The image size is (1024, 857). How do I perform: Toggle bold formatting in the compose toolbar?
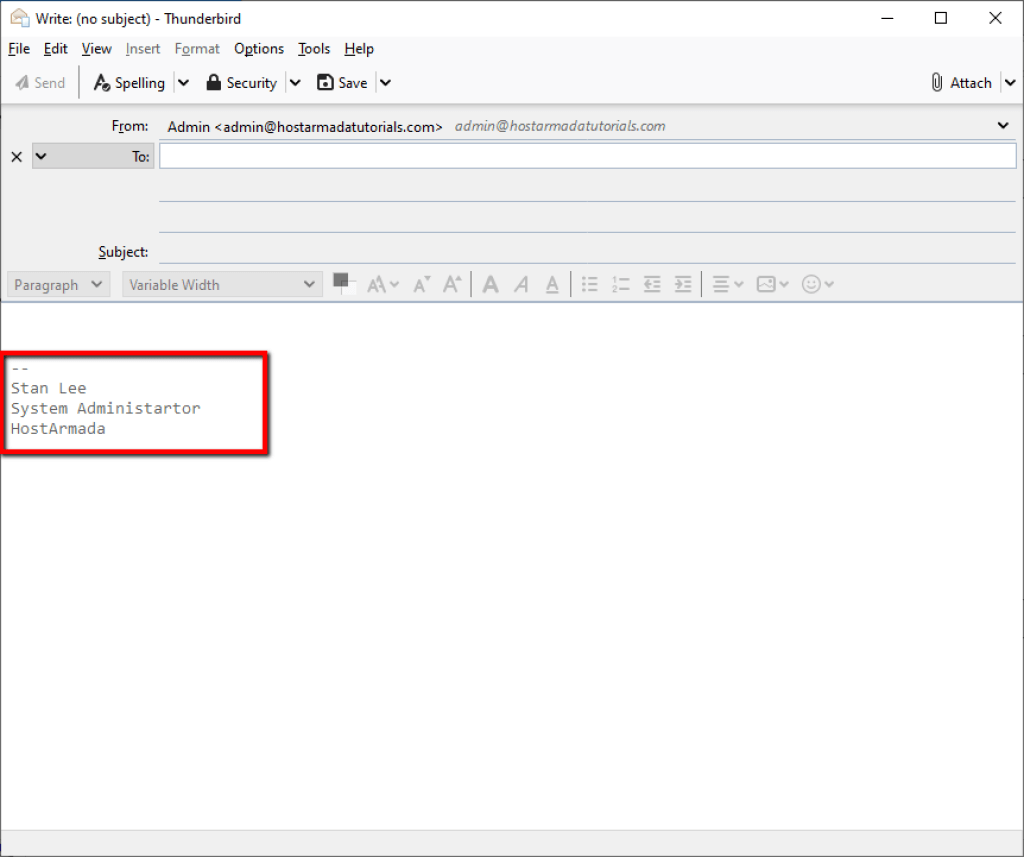tap(490, 284)
